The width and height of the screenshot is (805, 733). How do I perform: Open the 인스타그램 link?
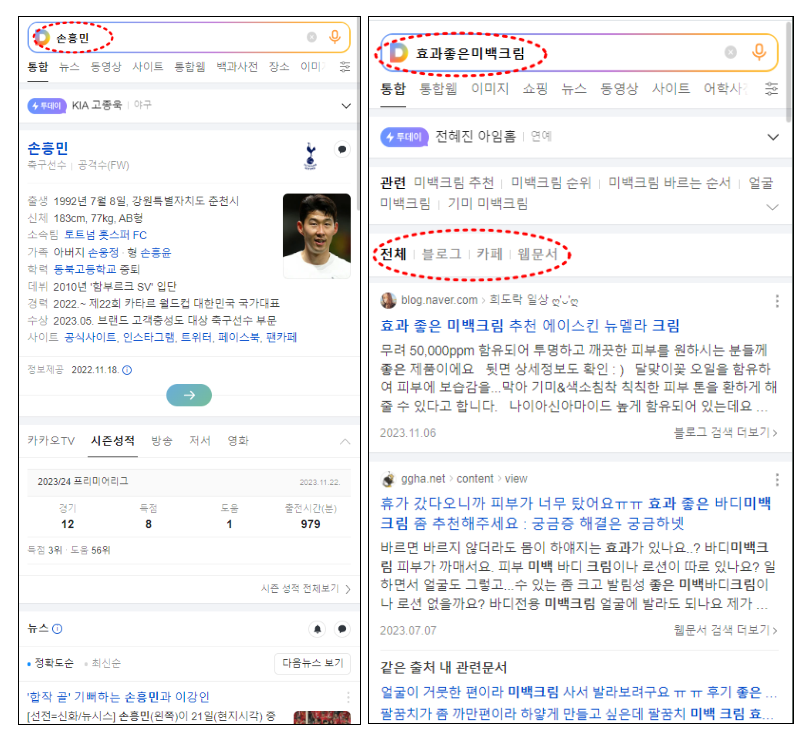pyautogui.click(x=149, y=337)
